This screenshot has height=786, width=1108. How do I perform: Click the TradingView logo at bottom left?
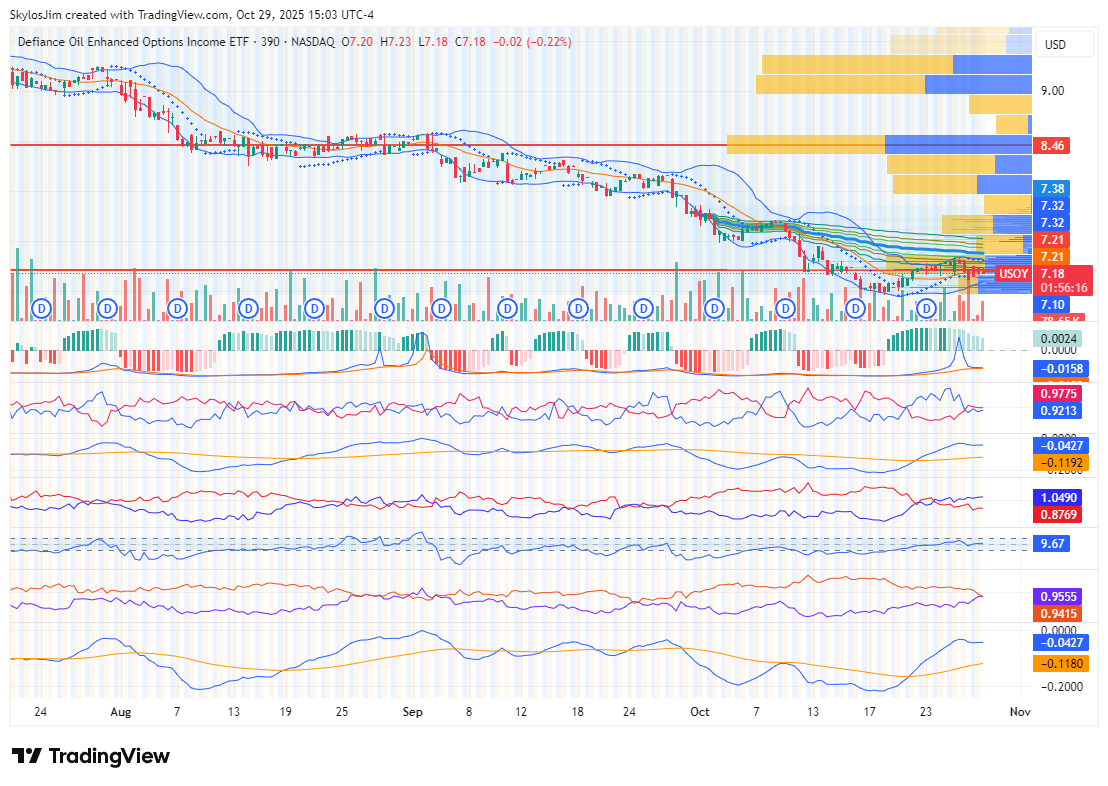coord(91,756)
